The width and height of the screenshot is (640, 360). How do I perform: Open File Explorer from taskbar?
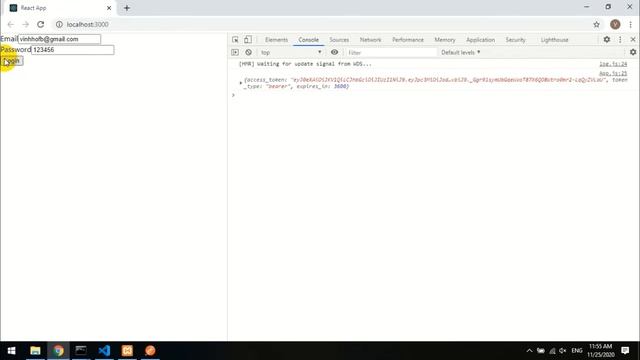pyautogui.click(x=35, y=351)
